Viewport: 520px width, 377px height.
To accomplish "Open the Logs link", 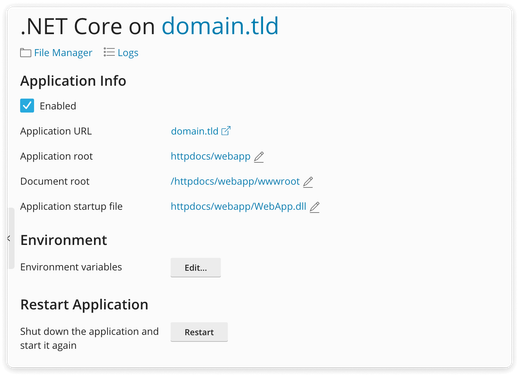I will [x=128, y=53].
